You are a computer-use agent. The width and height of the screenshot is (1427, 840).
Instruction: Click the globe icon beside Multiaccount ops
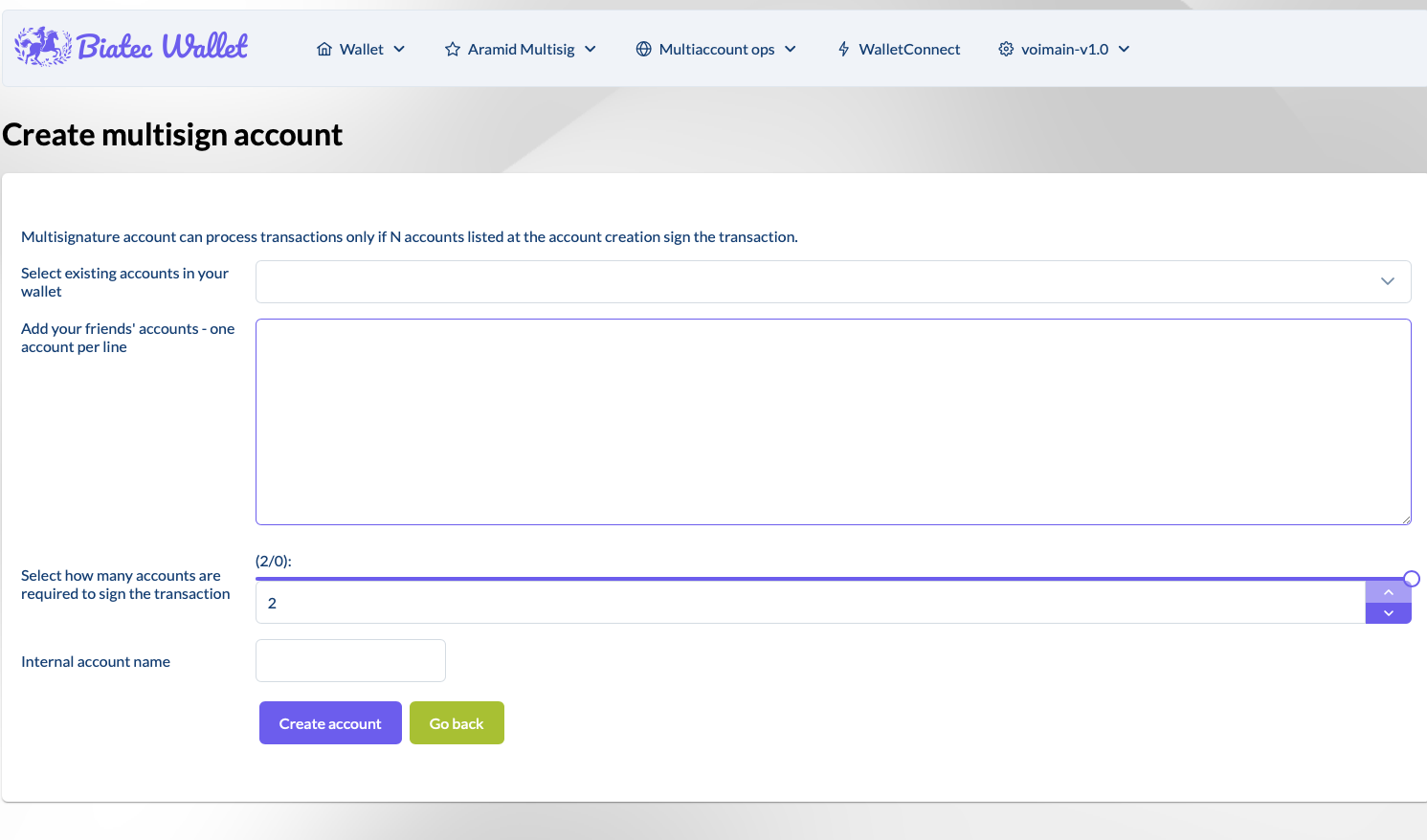[643, 48]
